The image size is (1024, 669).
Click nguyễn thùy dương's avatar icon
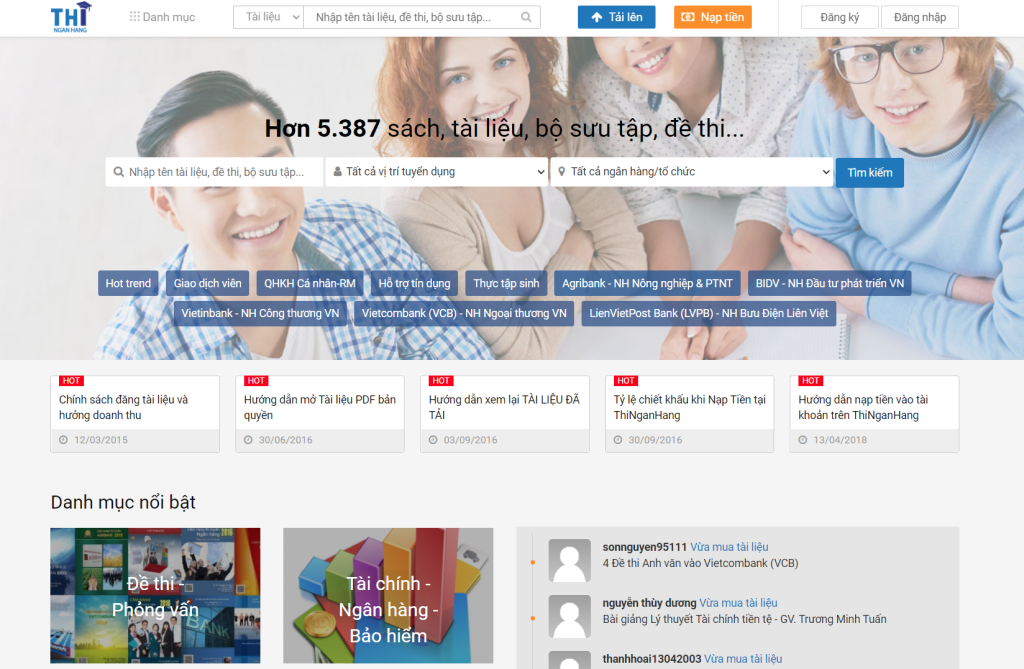(569, 617)
